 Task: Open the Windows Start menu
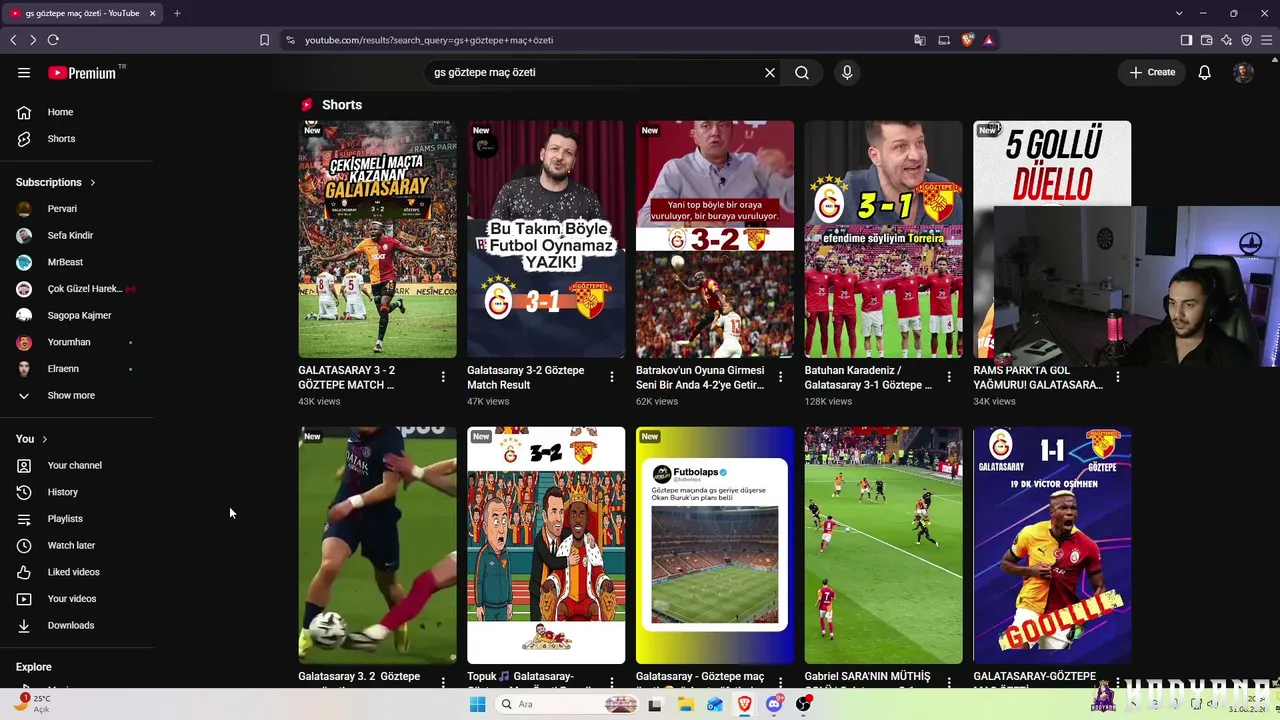[478, 704]
